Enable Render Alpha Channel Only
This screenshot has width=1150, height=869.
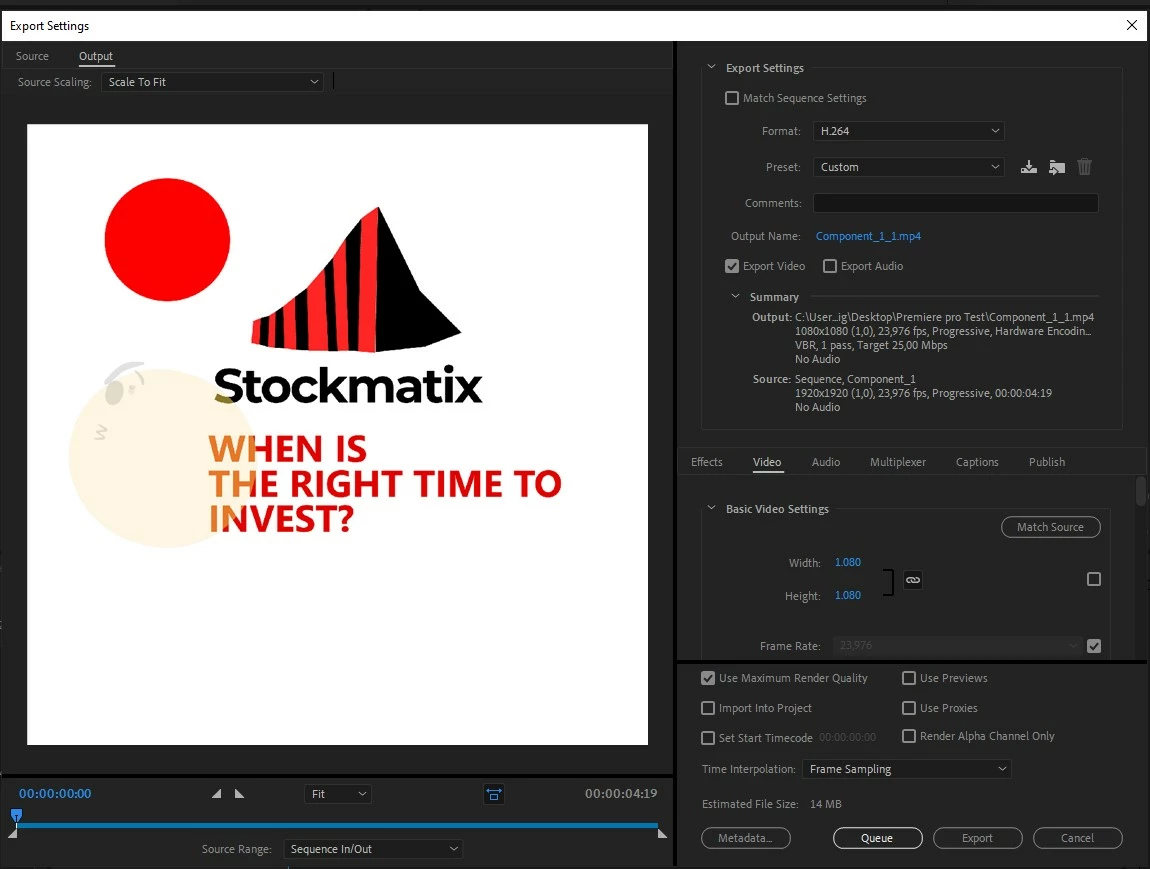click(x=909, y=736)
